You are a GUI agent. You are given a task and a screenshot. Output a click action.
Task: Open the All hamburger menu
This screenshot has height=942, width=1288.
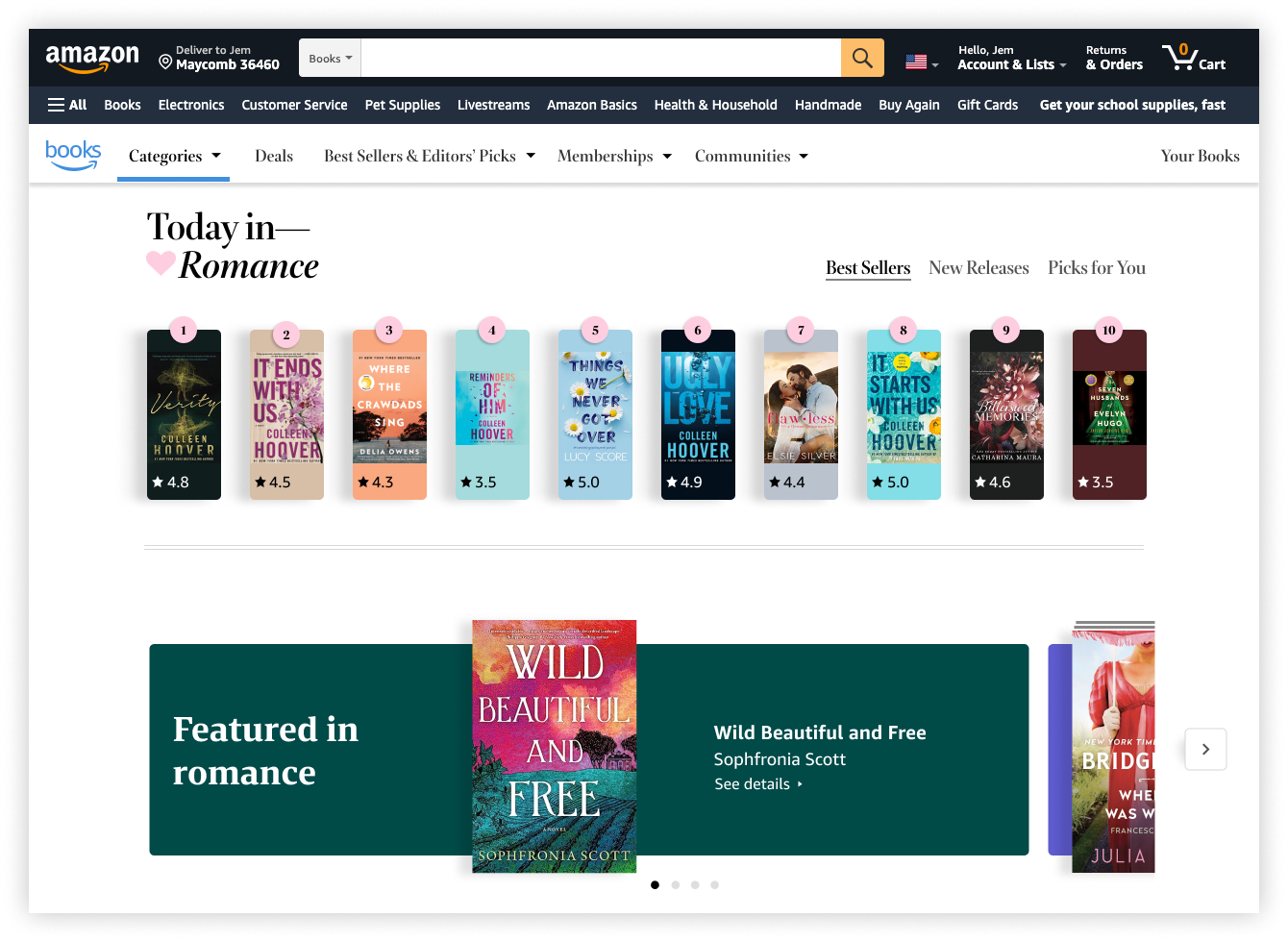67,105
